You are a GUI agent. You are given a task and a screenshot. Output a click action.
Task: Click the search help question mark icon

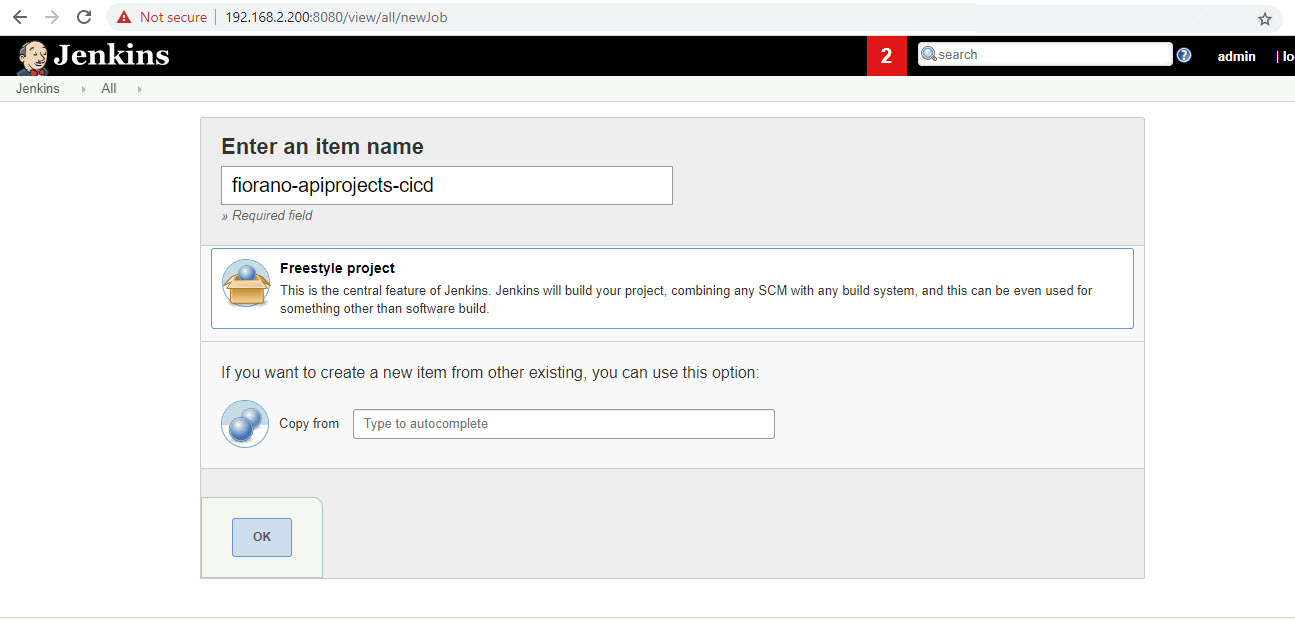1184,55
